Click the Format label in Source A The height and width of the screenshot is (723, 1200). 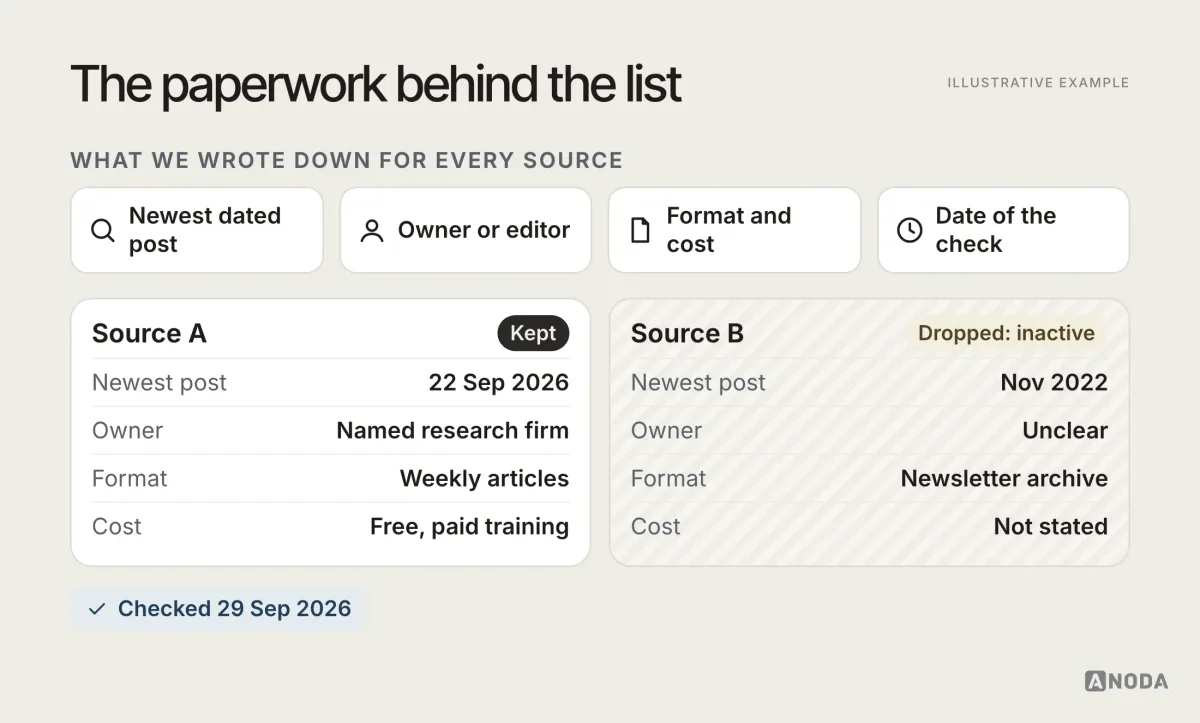point(130,478)
